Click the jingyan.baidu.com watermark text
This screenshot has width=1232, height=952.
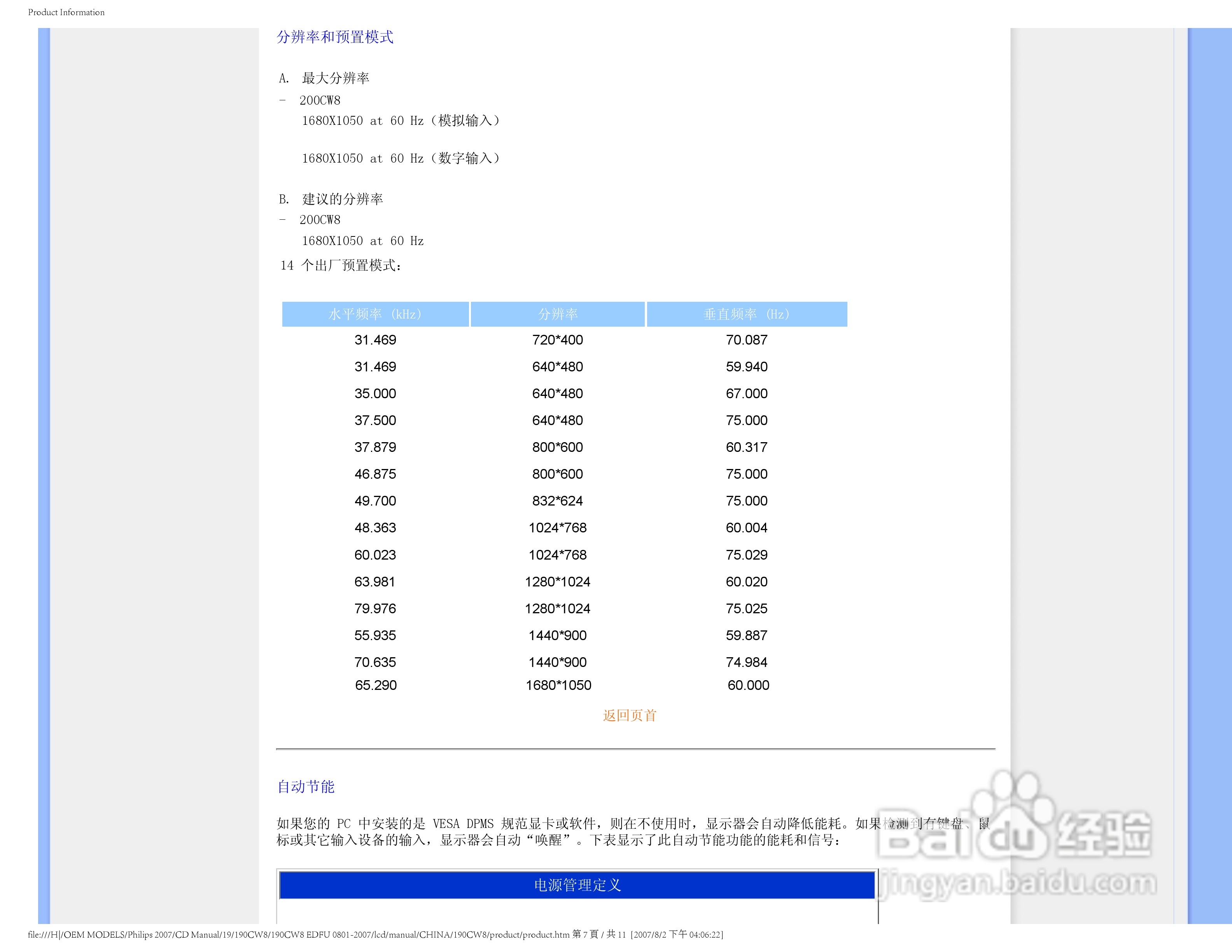pos(1018,883)
